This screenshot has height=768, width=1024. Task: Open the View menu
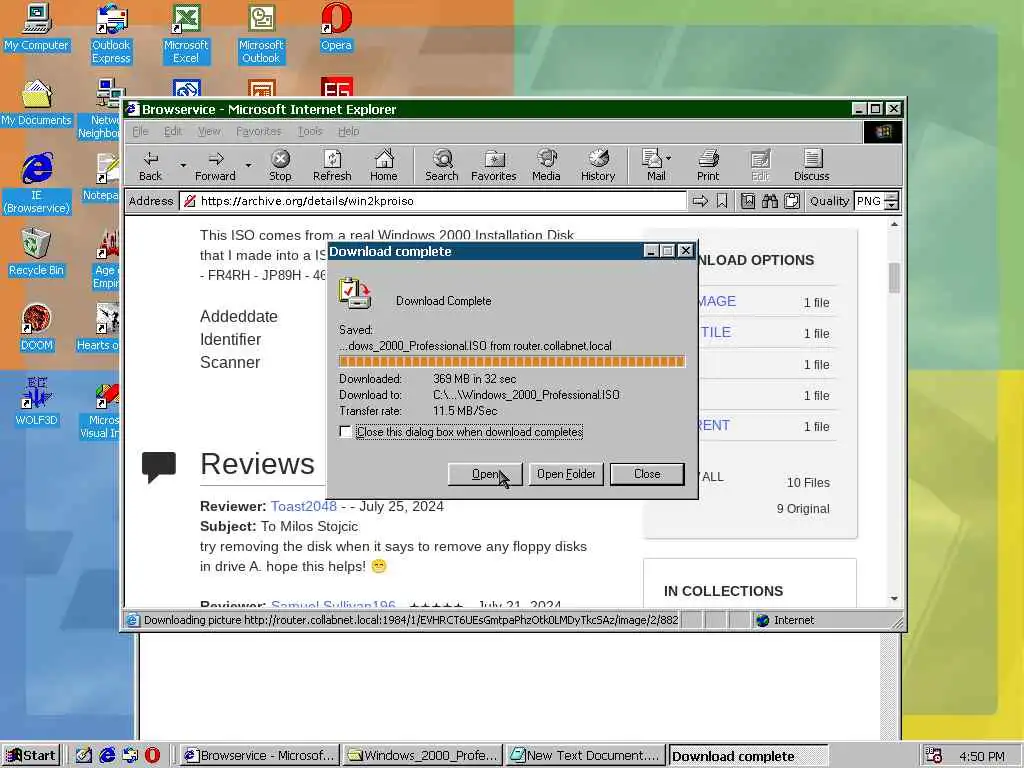[x=209, y=131]
